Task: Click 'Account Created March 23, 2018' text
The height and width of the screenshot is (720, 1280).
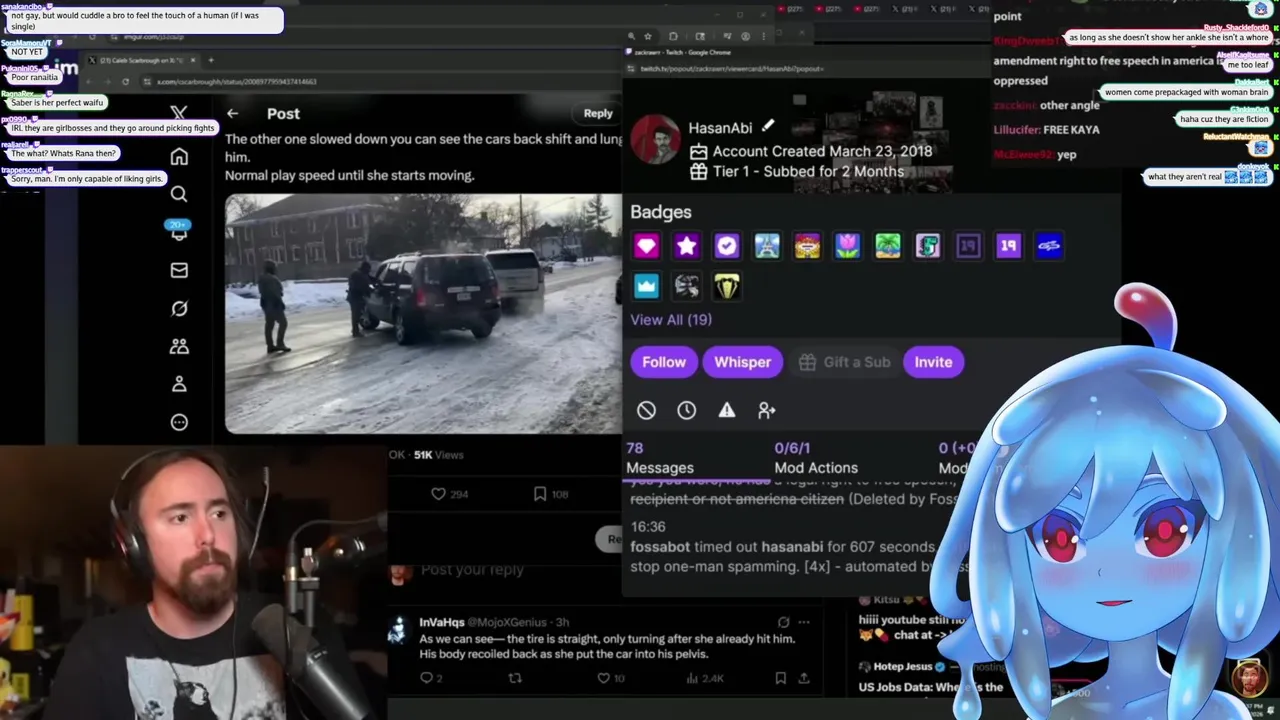Action: click(822, 151)
